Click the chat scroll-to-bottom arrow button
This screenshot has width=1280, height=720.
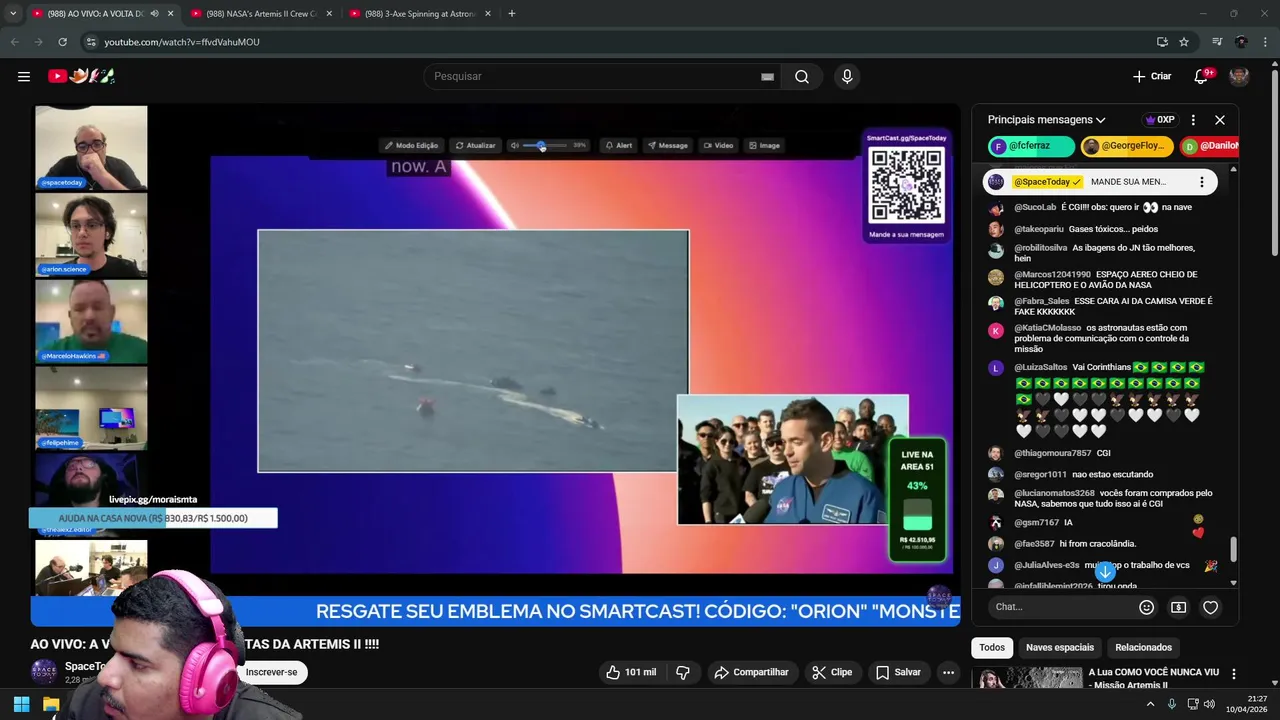(1105, 572)
